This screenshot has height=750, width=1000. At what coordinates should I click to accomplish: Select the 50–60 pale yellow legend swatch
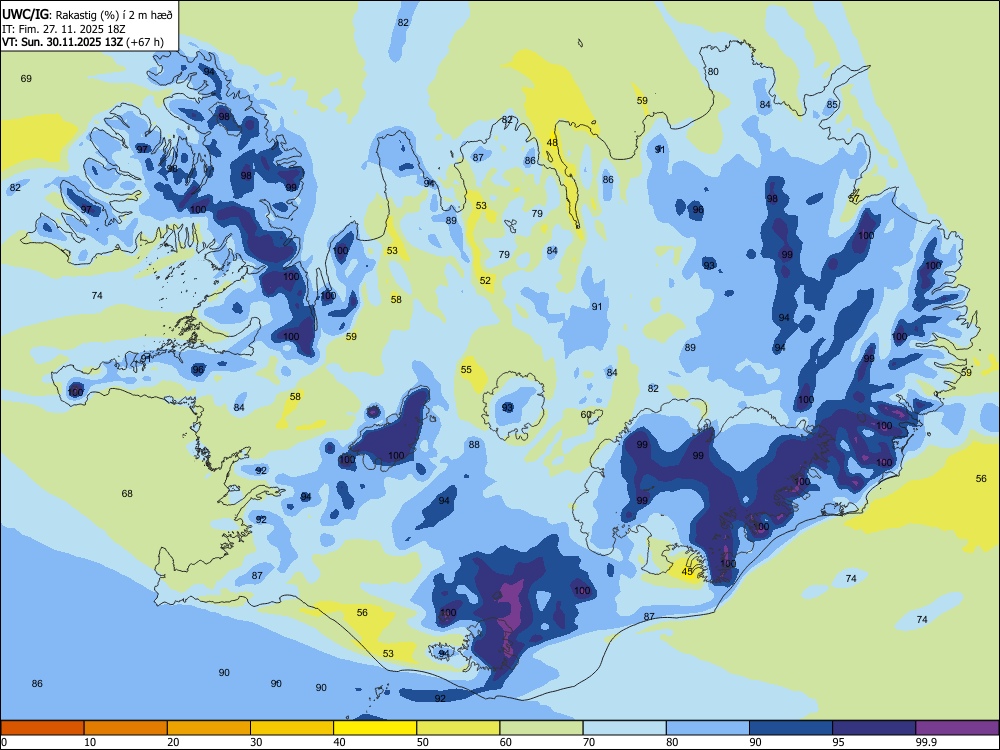[x=458, y=728]
